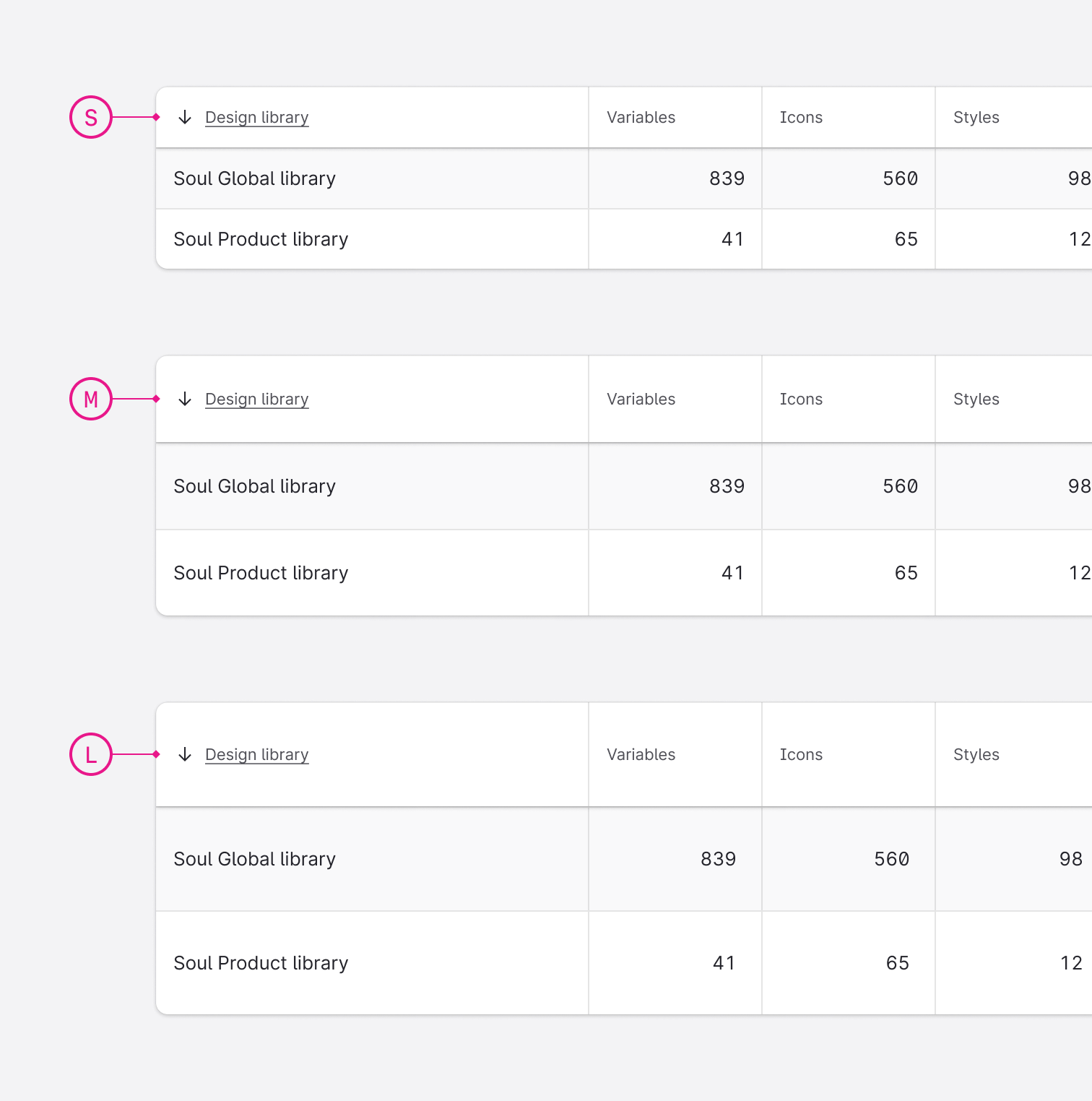Screen dimensions: 1092x1101
Task: Toggle sort direction on the medium table's Design library column
Action: [185, 399]
